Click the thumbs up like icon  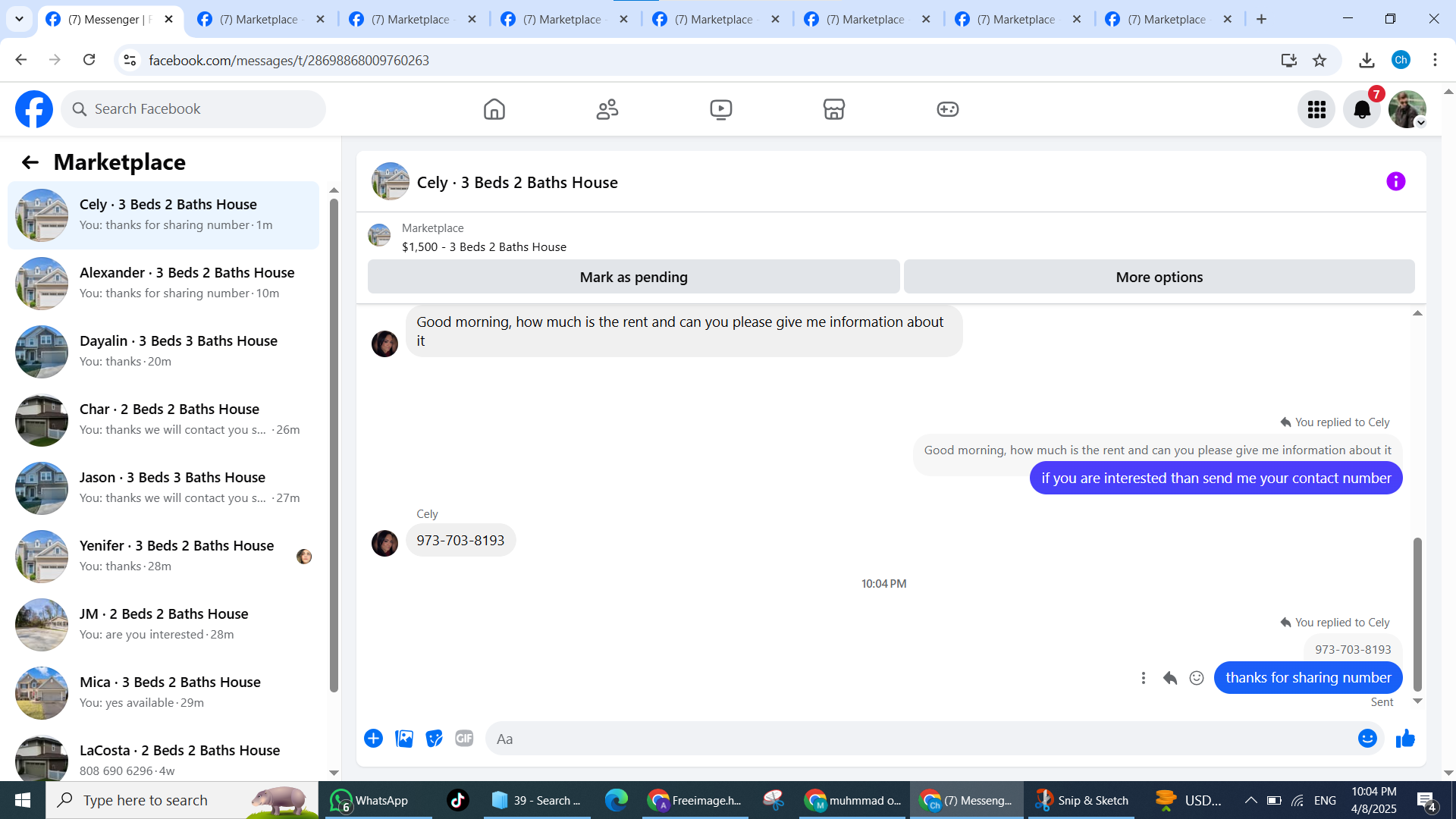pyautogui.click(x=1405, y=739)
